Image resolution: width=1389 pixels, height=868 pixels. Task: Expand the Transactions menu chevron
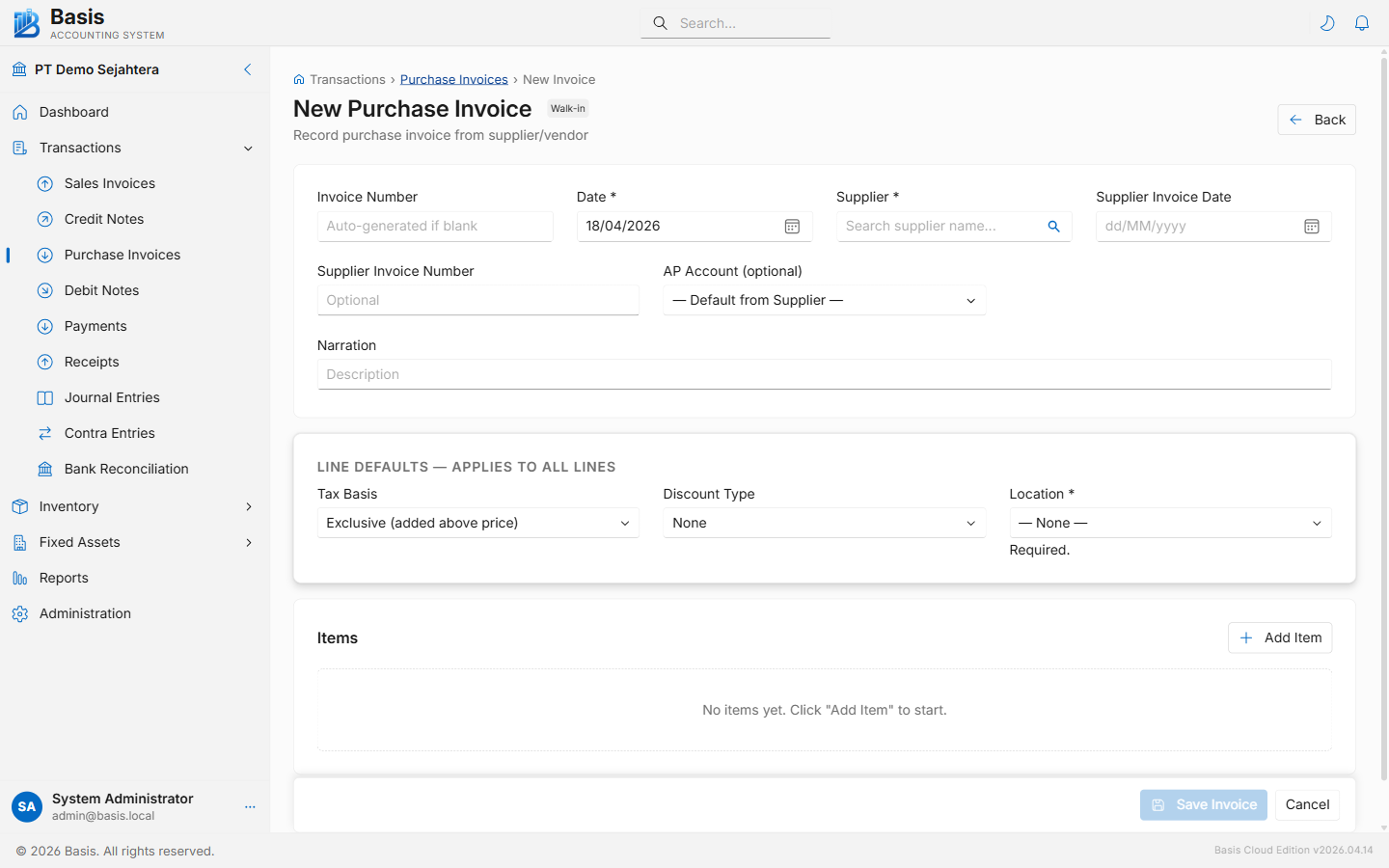click(249, 148)
